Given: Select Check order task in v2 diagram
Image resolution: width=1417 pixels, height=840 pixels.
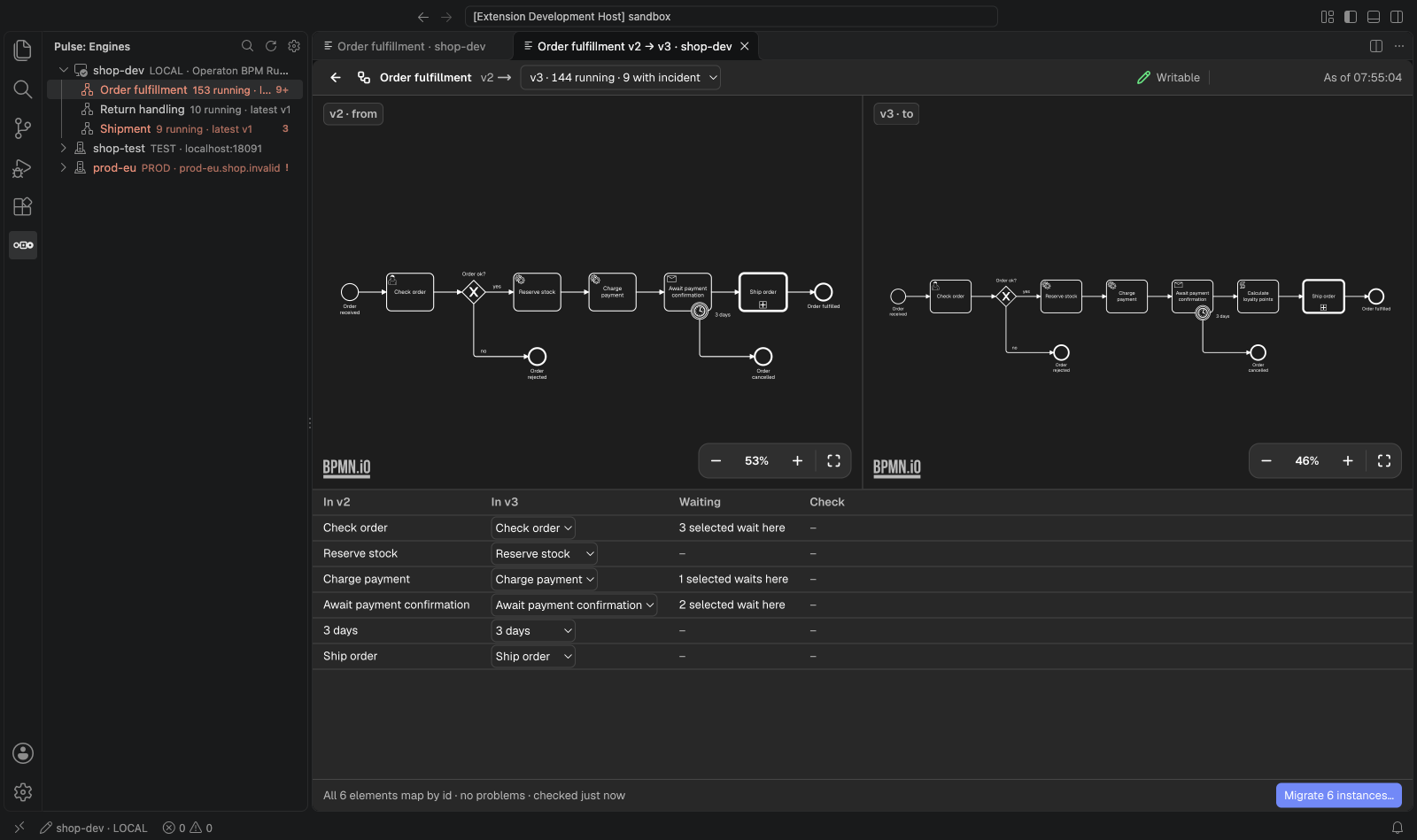Looking at the screenshot, I should [410, 292].
